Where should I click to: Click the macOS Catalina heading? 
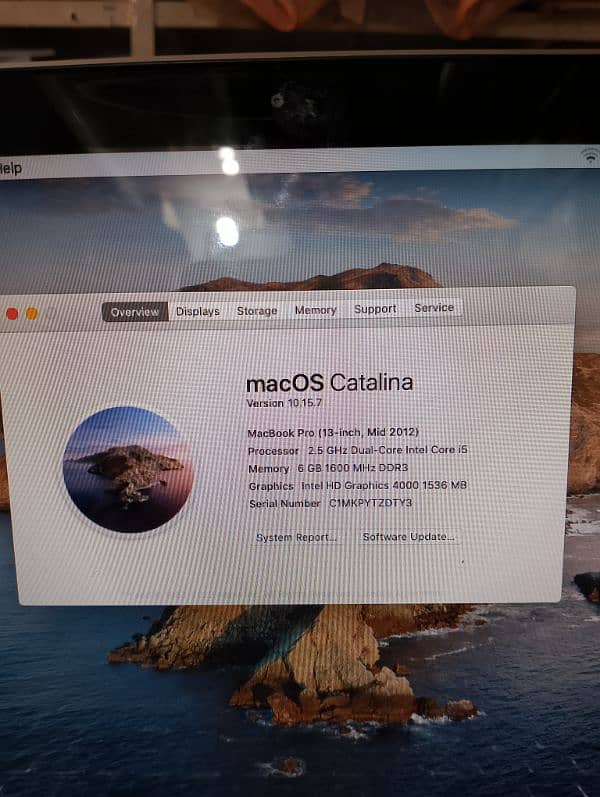pyautogui.click(x=329, y=382)
